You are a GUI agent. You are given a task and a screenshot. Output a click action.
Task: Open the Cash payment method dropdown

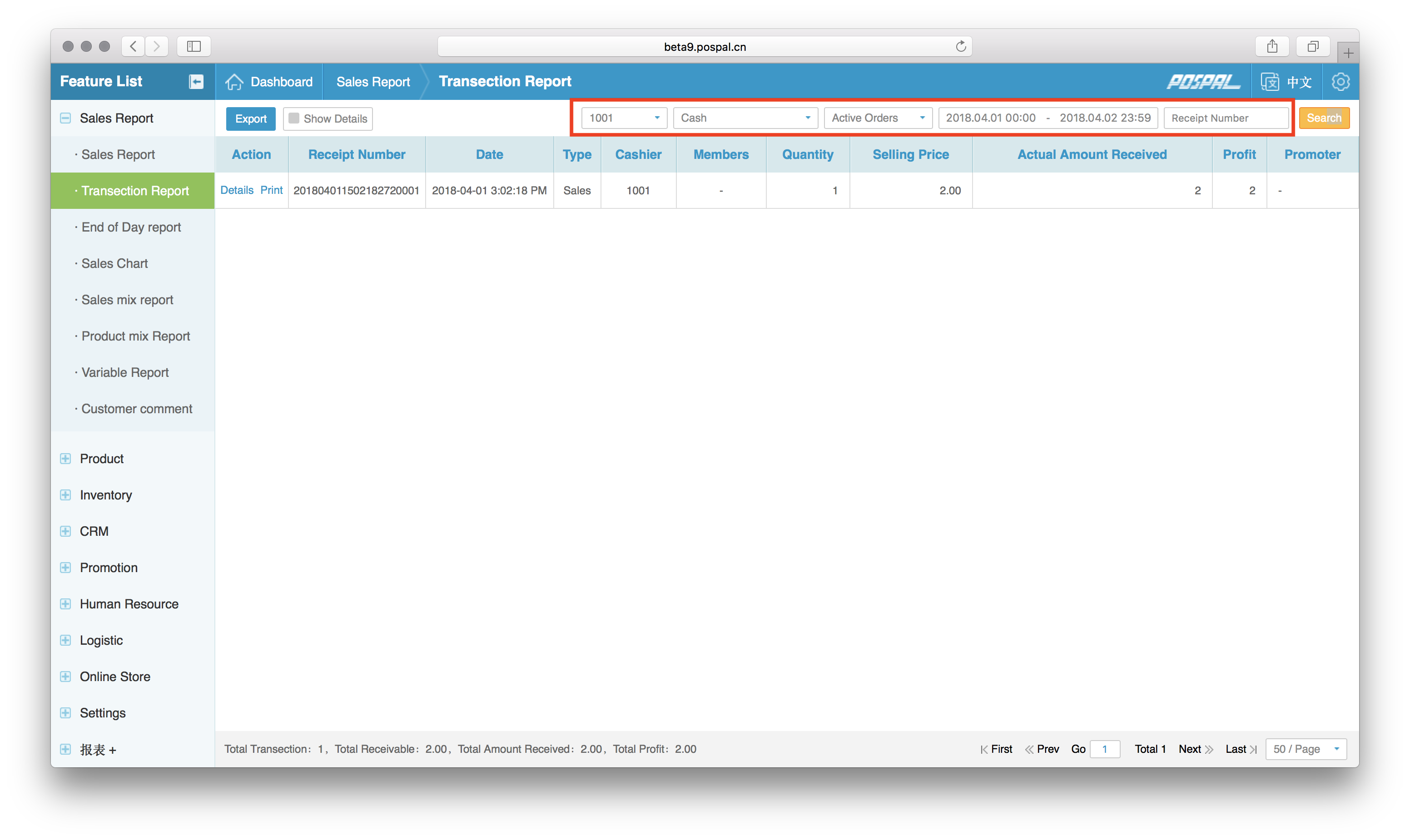pos(745,118)
